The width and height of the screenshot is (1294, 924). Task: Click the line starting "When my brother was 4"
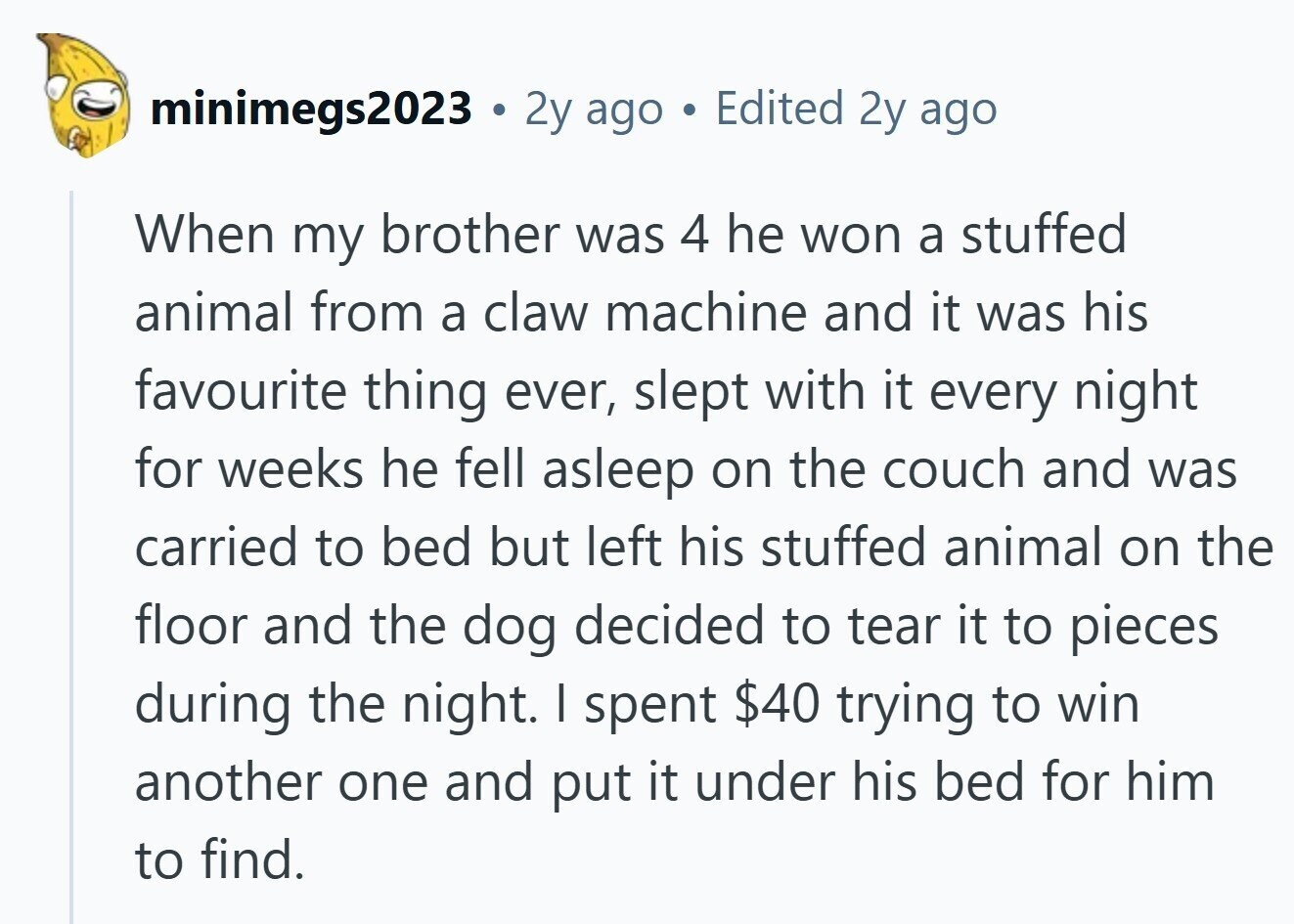630,236
